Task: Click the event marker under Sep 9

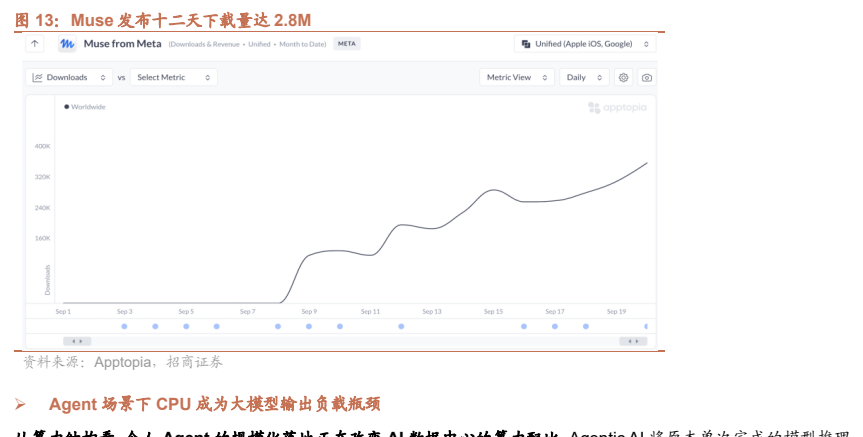Action: tap(309, 326)
